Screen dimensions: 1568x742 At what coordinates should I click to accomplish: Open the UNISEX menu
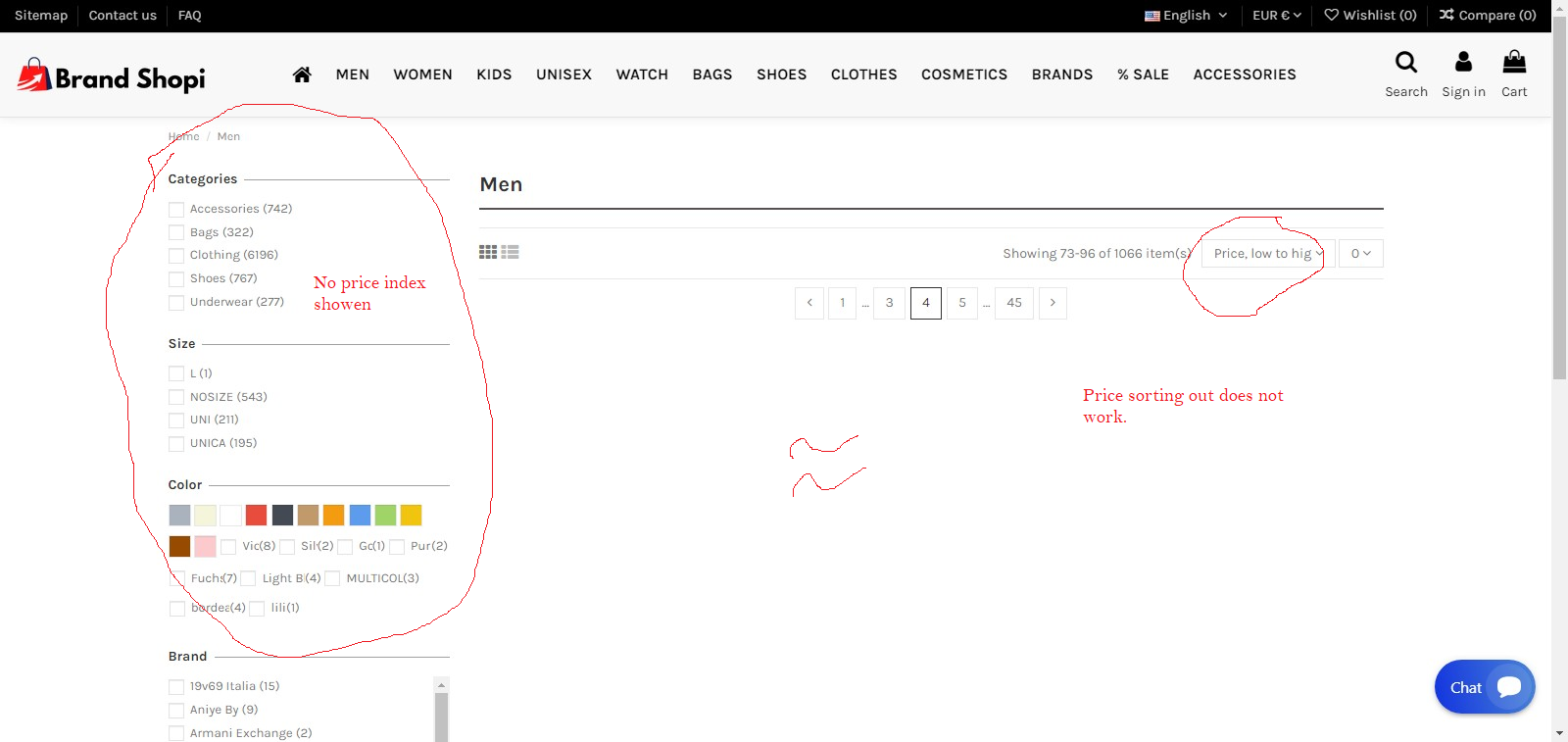click(x=563, y=74)
